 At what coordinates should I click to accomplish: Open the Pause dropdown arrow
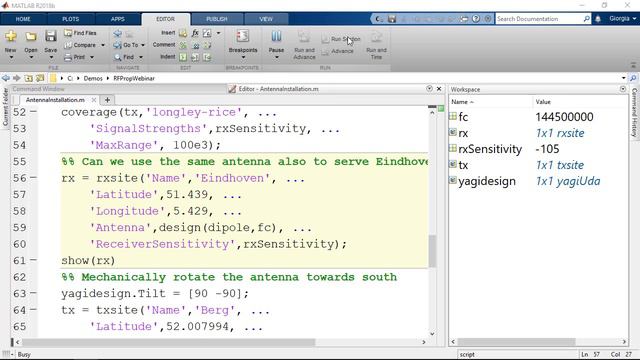(x=276, y=57)
